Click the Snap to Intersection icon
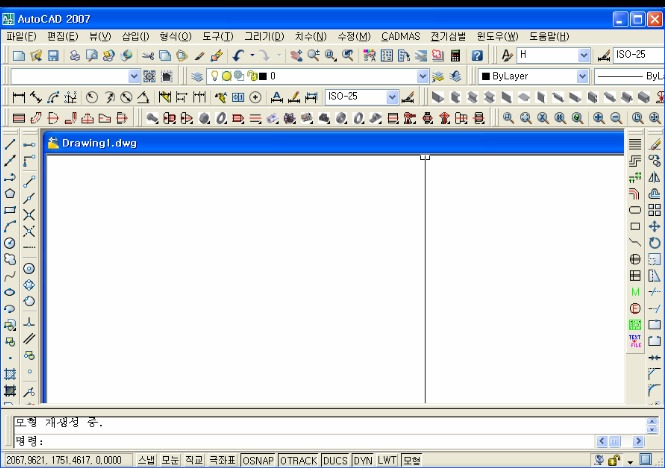This screenshot has width=665, height=468. (x=29, y=215)
